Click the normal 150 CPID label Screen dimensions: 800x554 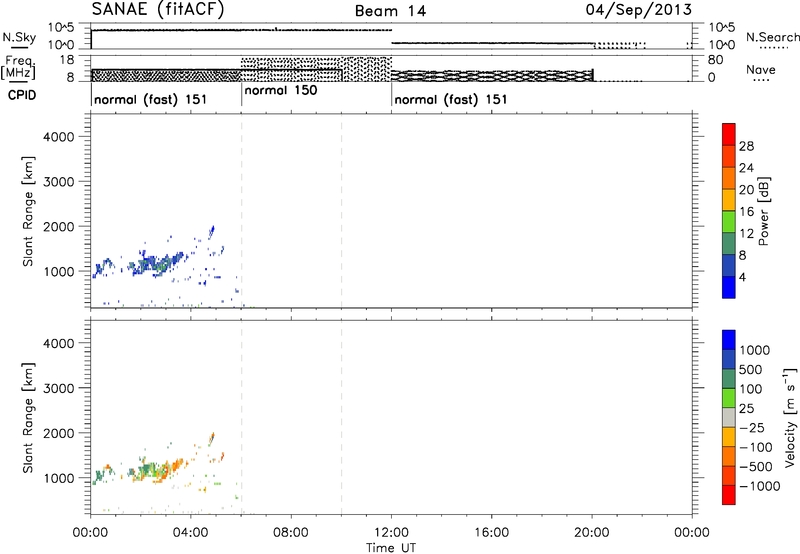281,90
